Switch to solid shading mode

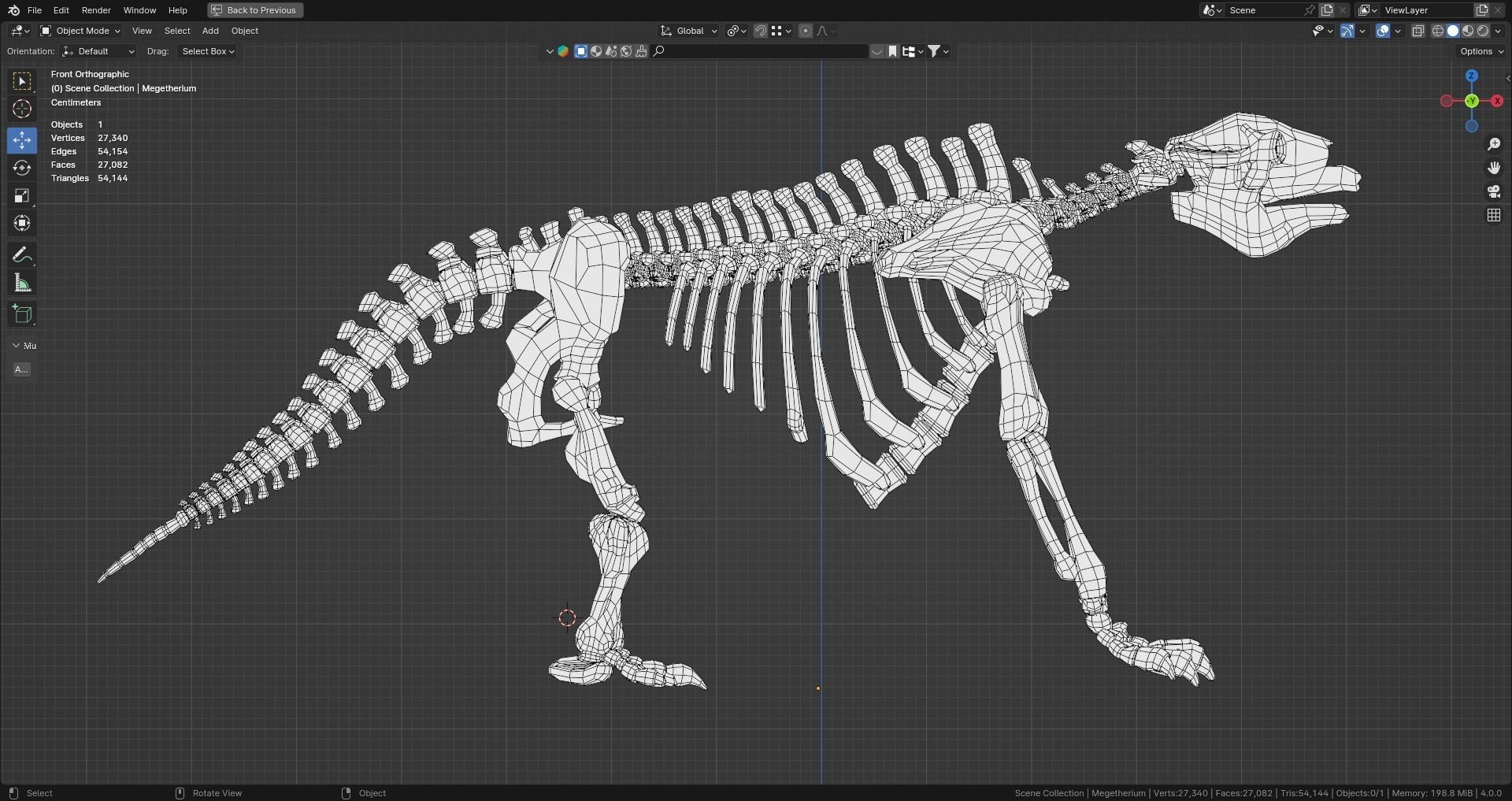(1453, 31)
